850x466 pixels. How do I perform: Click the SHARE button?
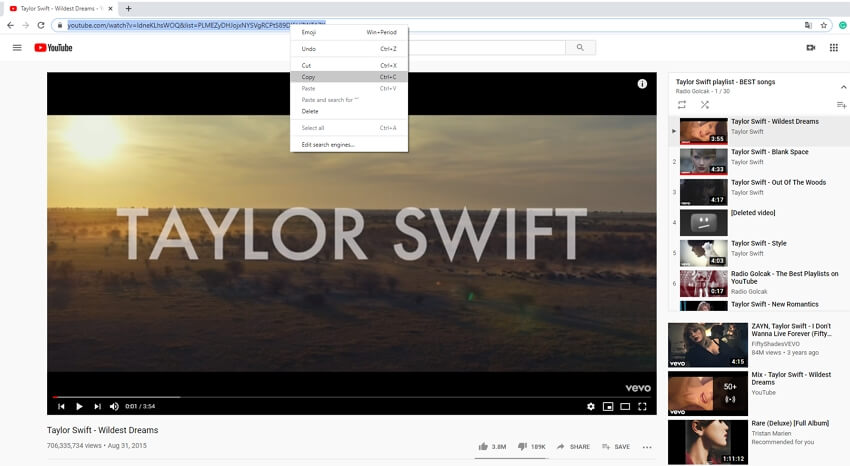pos(573,447)
